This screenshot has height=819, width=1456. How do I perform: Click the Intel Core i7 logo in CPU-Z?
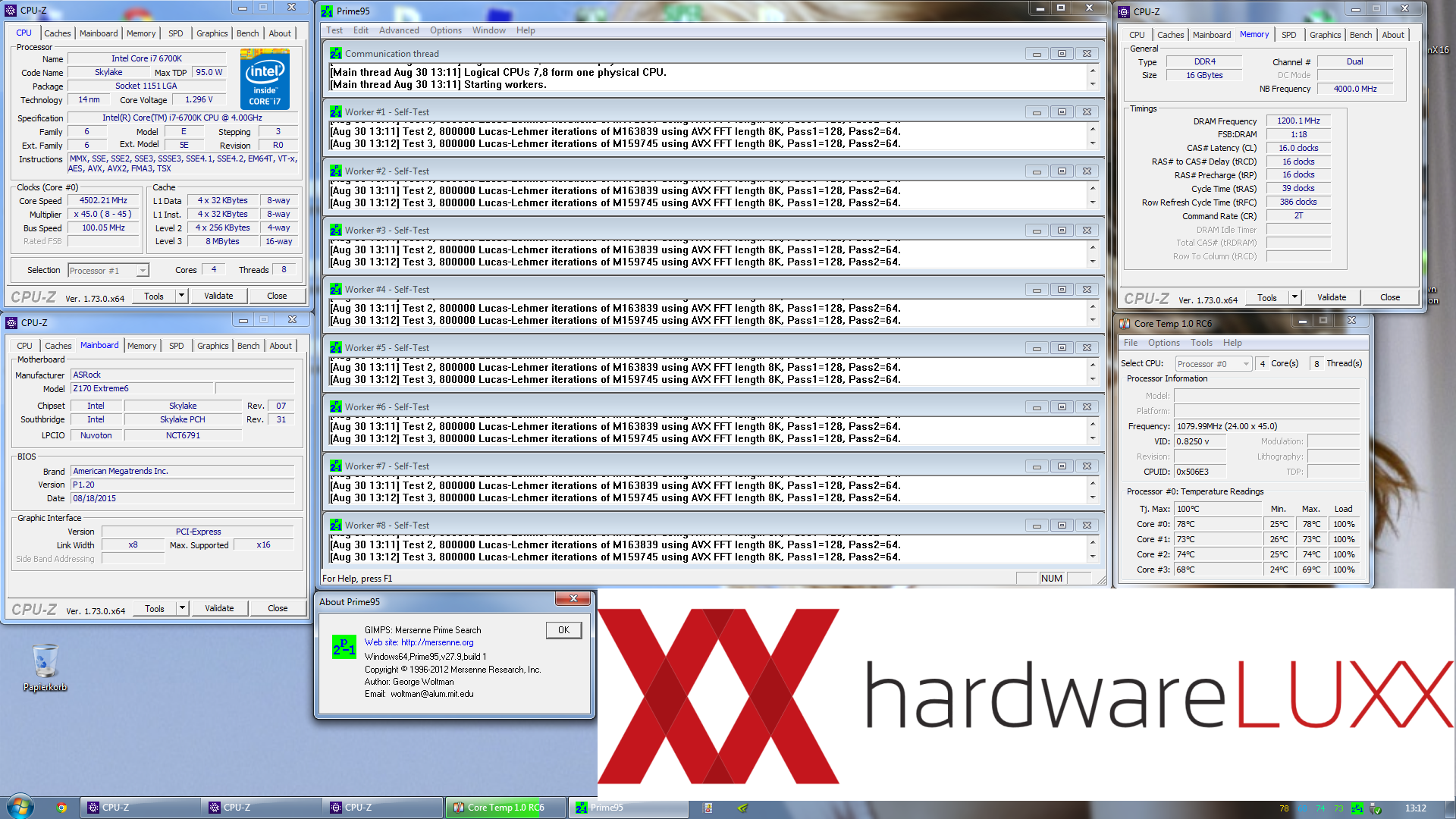coord(265,79)
